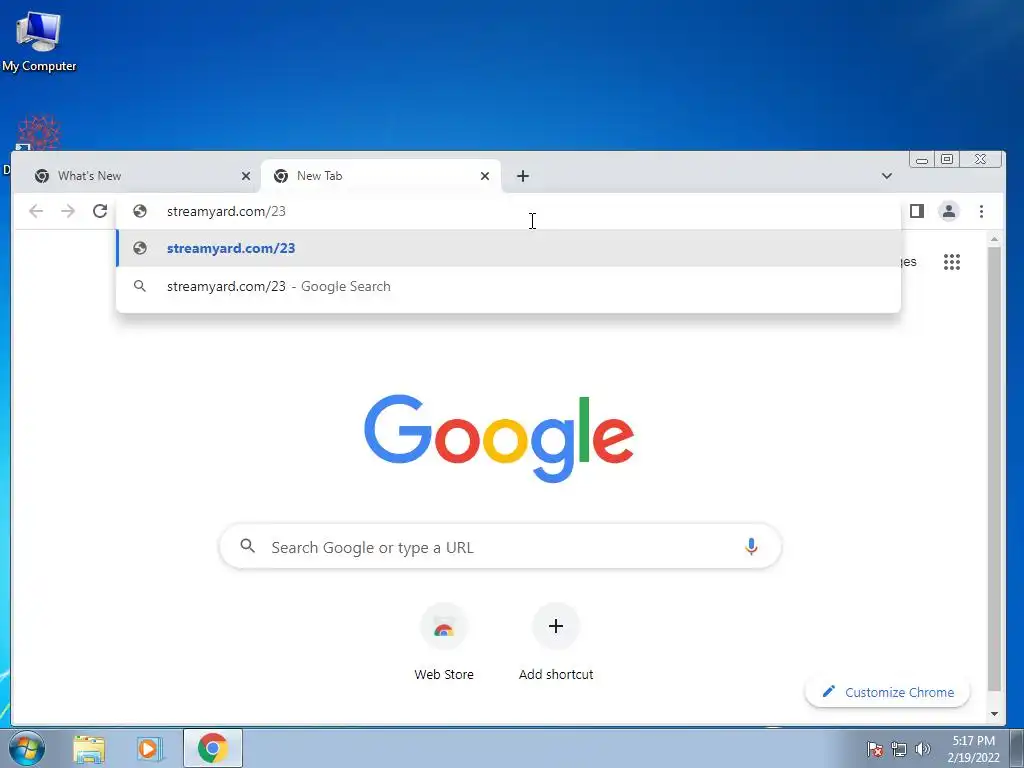Click the Chrome taskbar icon
This screenshot has height=768, width=1024.
213,748
